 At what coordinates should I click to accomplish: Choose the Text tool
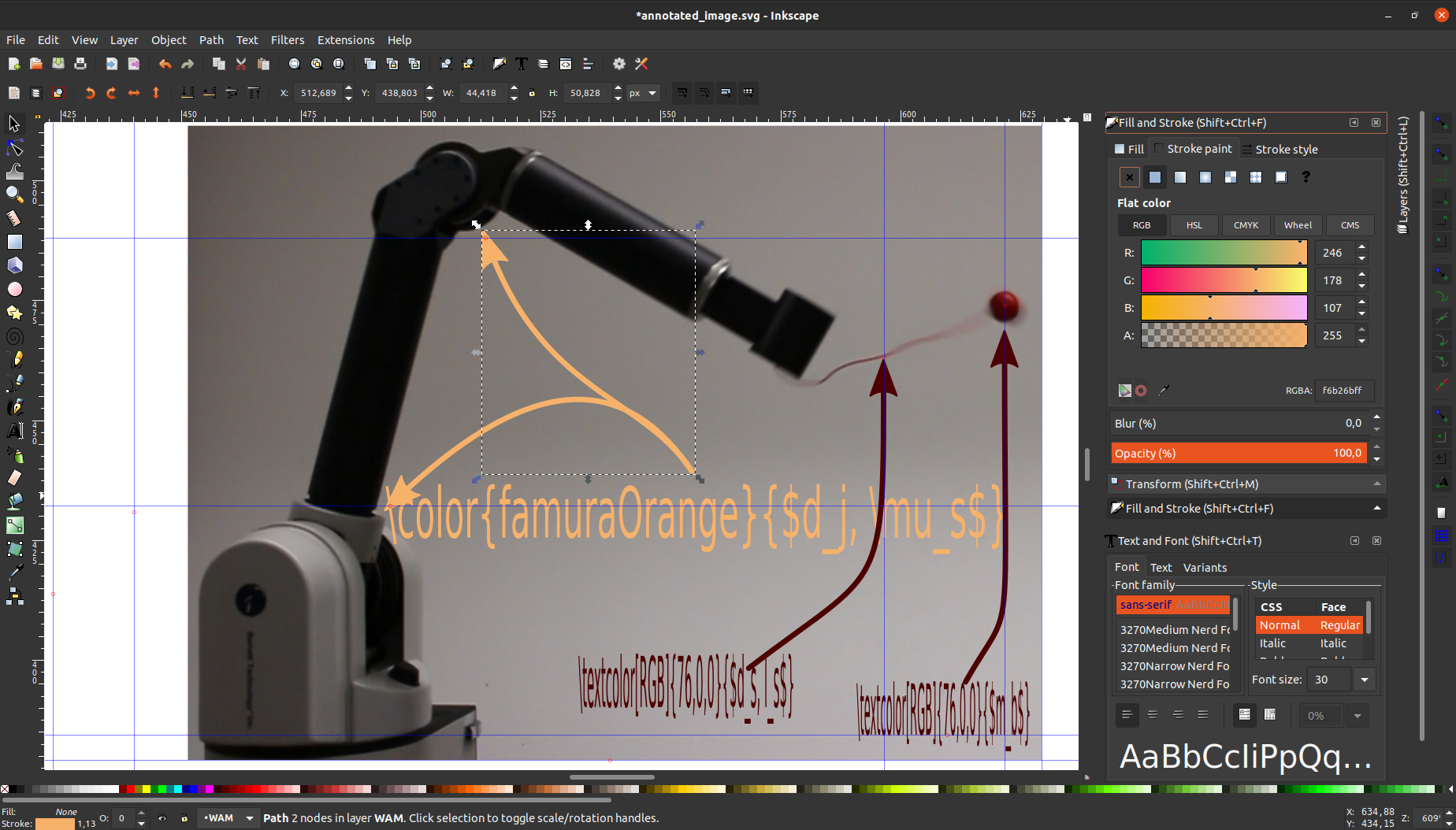pyautogui.click(x=14, y=431)
